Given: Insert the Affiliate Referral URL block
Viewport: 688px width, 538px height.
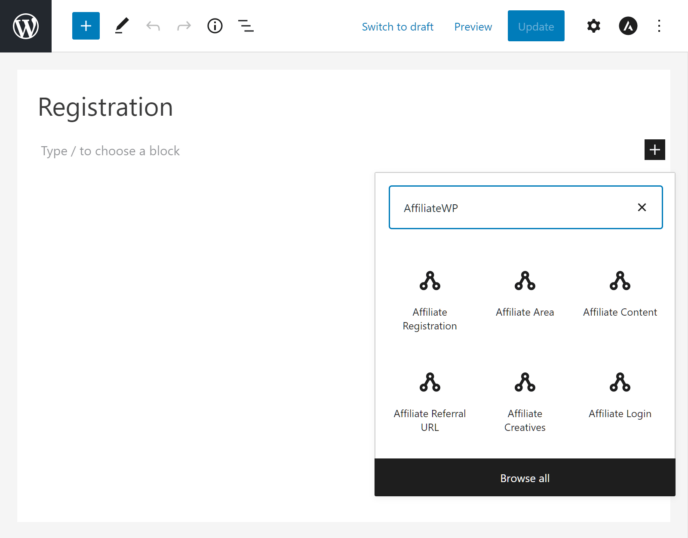Looking at the screenshot, I should tap(430, 402).
